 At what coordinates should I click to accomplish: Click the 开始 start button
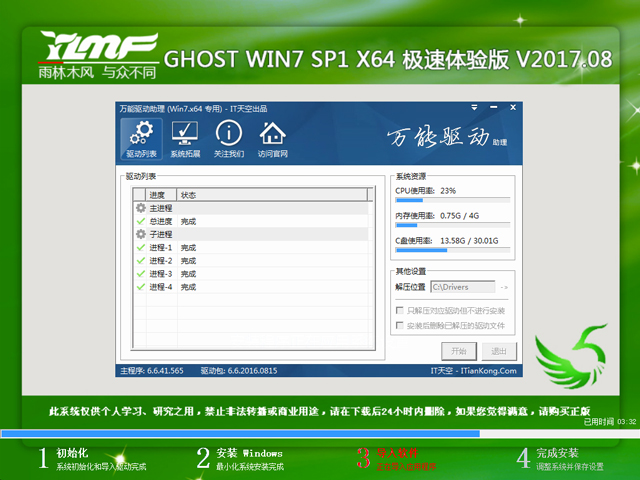point(459,351)
